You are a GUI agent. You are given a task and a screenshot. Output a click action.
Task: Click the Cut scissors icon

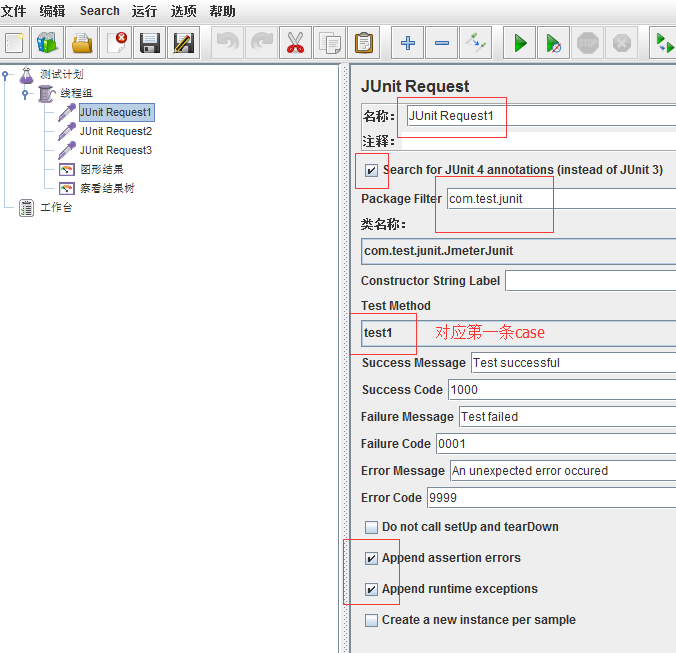coord(295,43)
